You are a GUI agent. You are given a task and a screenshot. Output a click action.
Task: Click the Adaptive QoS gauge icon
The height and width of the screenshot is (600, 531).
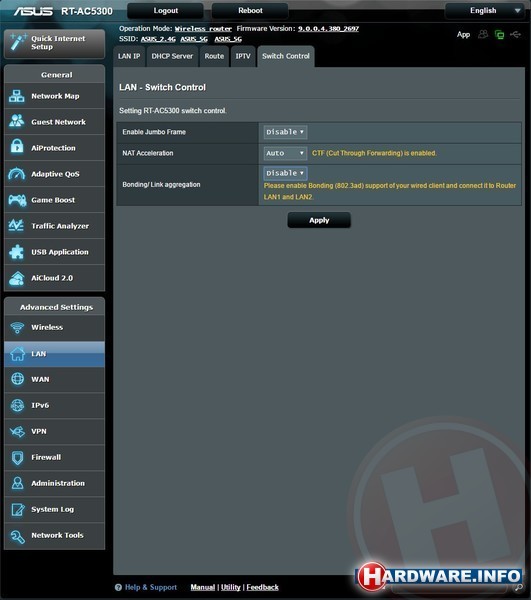click(x=17, y=173)
